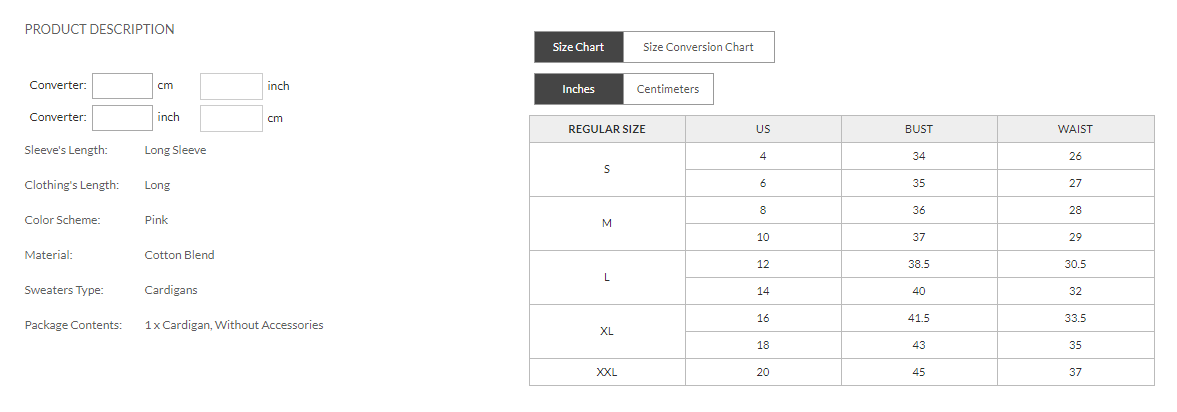Screen dimensions: 1177x412
Task: Click the first converter inch output field
Action: pyautogui.click(x=231, y=86)
